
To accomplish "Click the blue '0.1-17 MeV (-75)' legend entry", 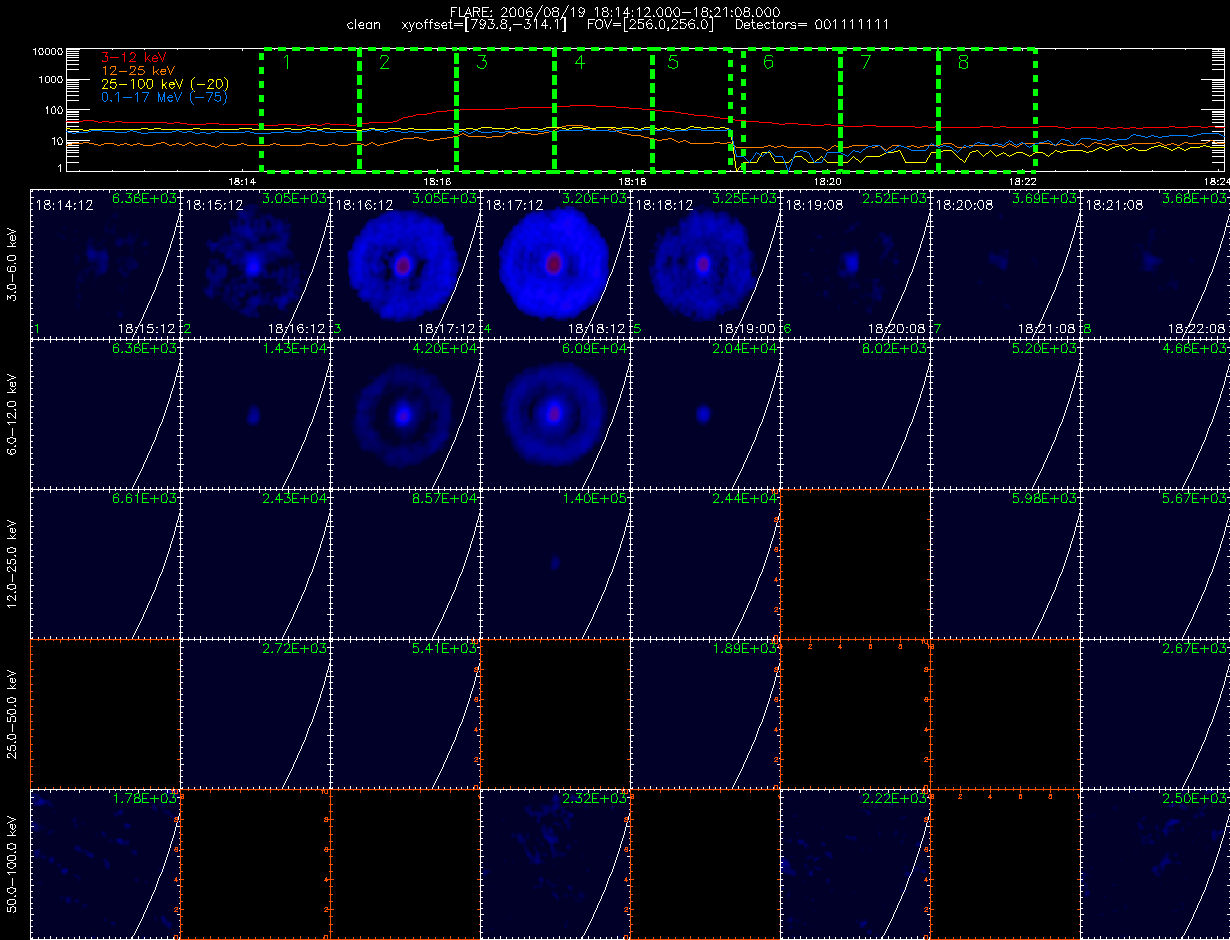I will click(x=164, y=98).
